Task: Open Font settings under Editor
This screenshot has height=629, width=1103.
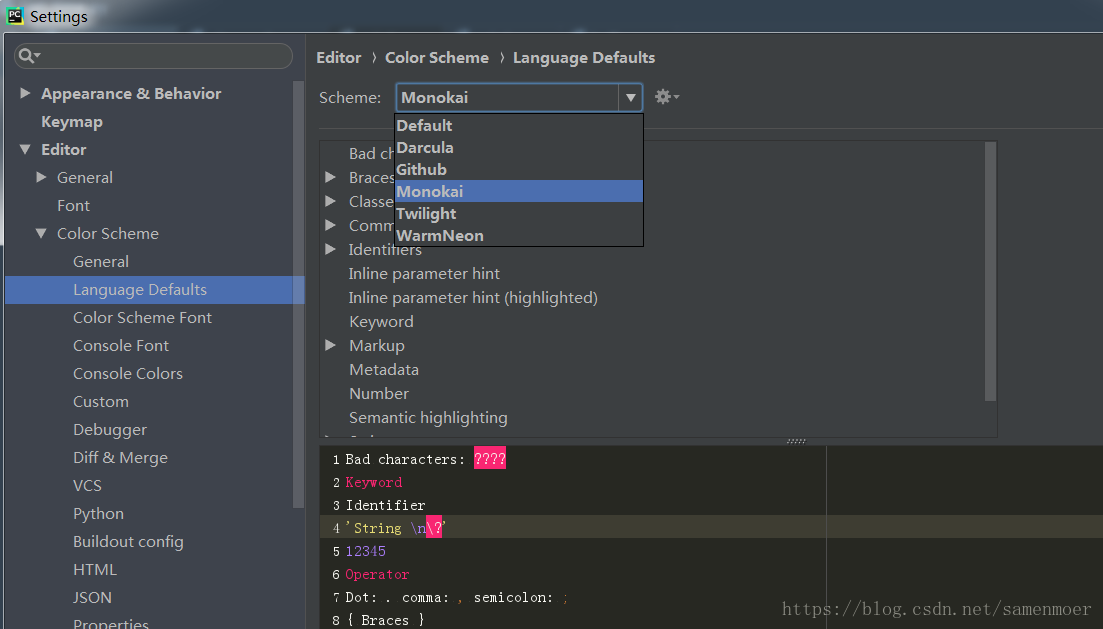Action: click(x=73, y=205)
